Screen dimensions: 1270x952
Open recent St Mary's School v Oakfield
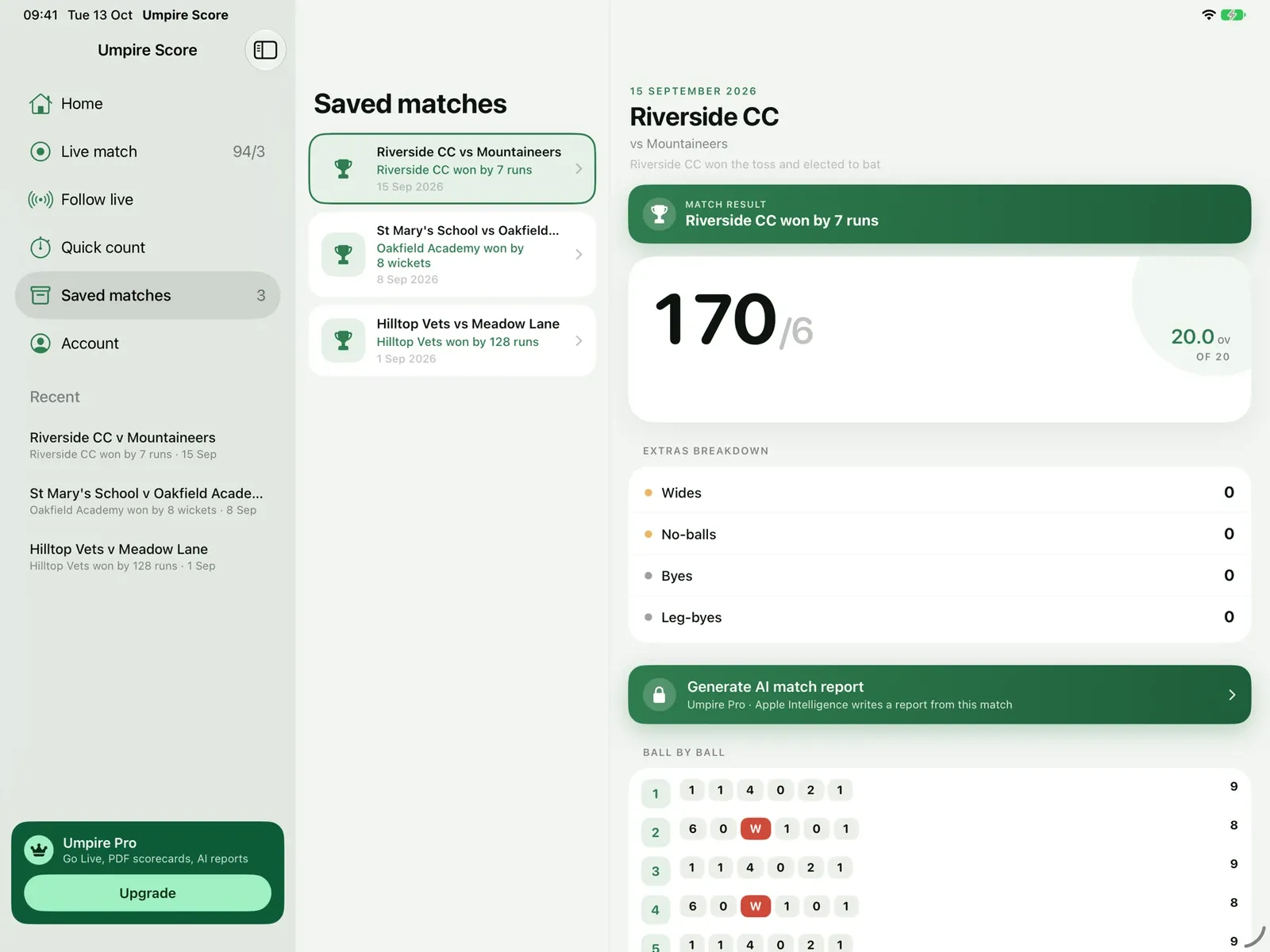pyautogui.click(x=146, y=501)
